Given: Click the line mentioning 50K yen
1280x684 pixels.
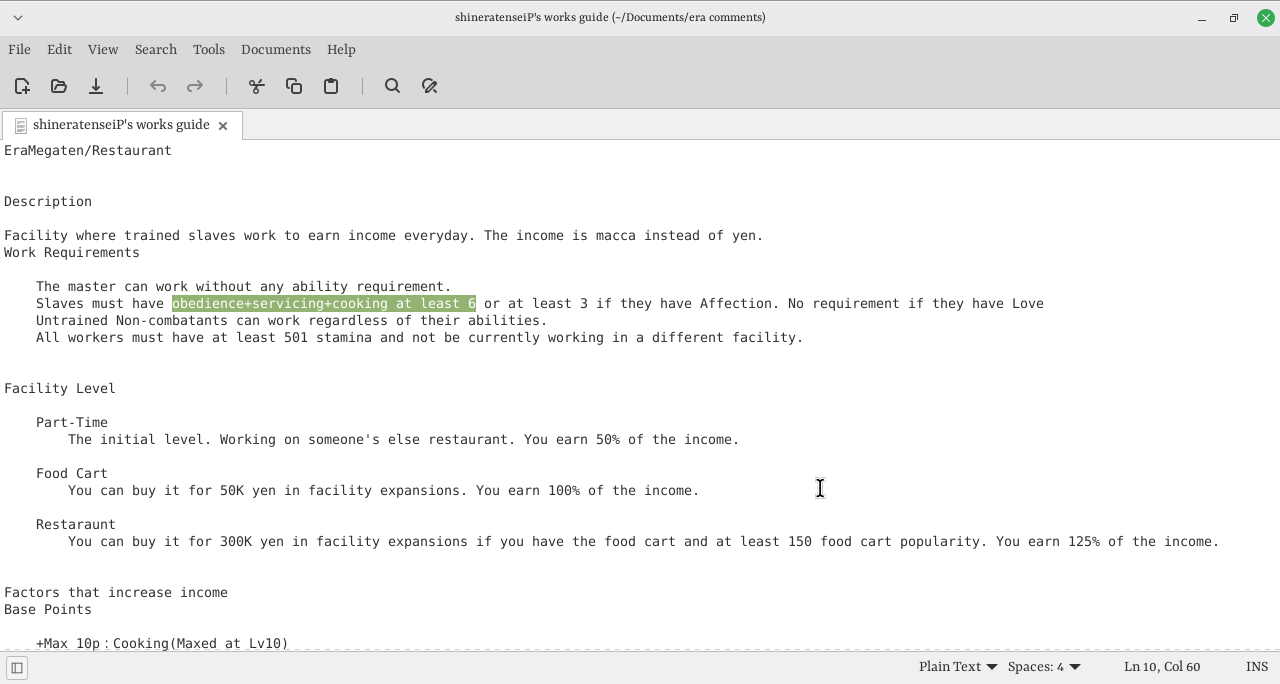Looking at the screenshot, I should 384,490.
